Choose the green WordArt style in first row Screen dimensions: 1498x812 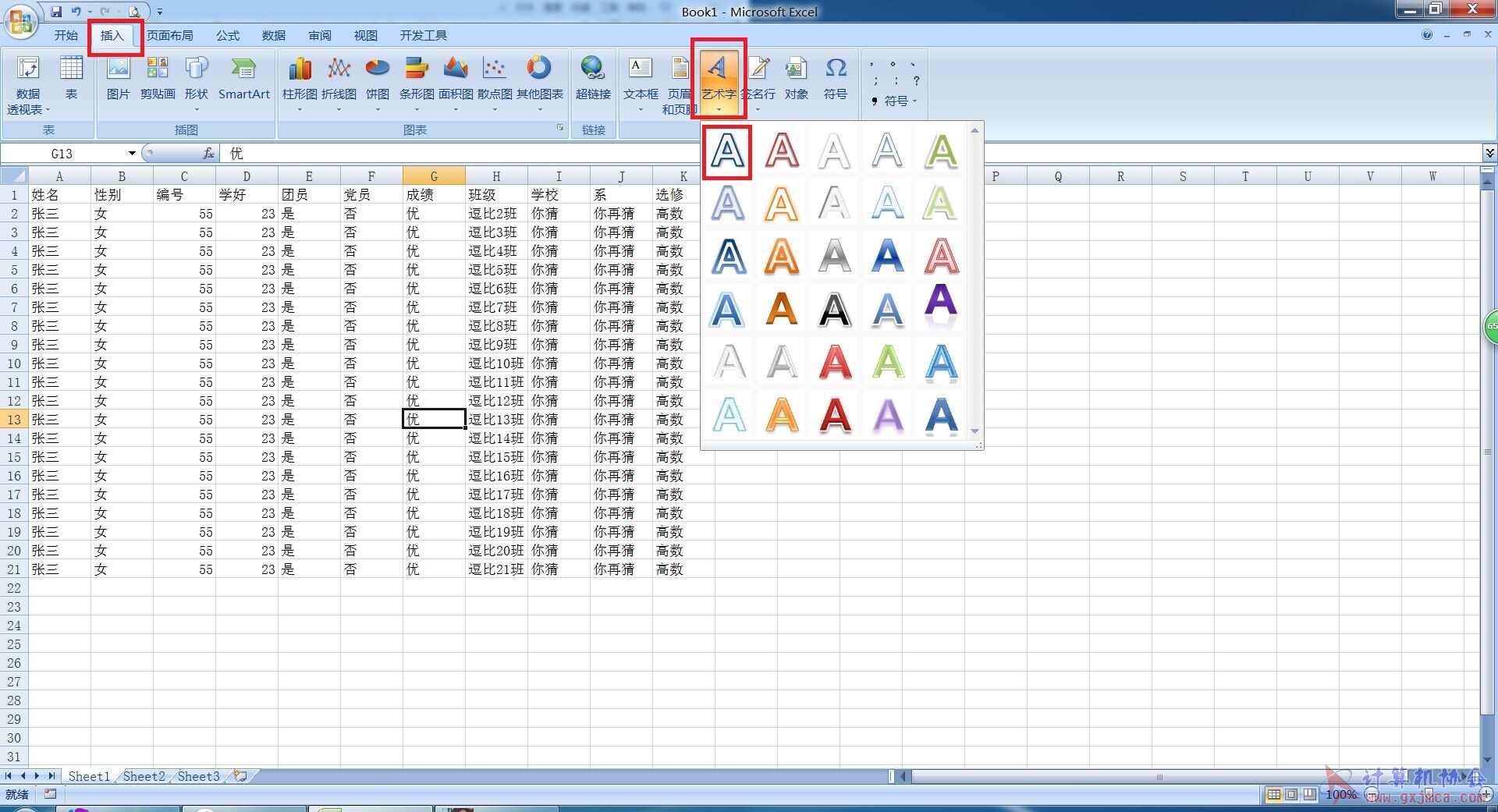941,151
